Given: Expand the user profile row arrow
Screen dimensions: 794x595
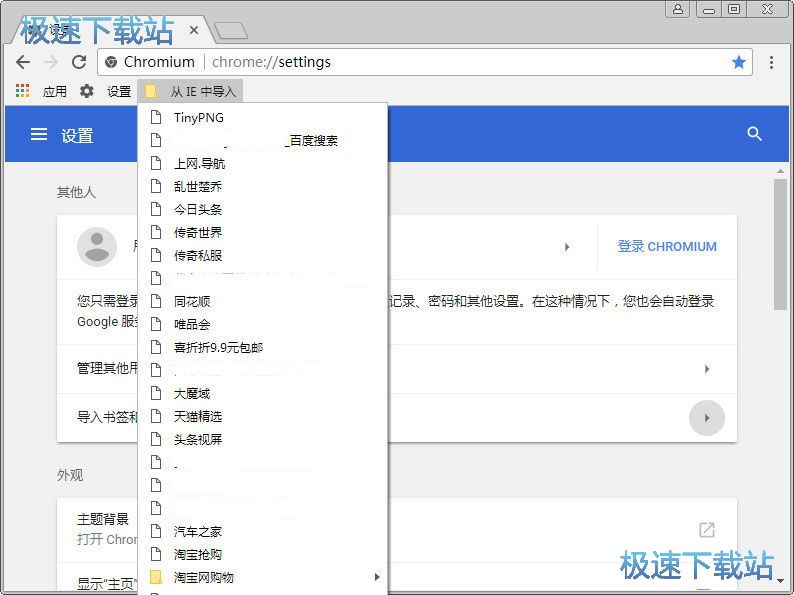Looking at the screenshot, I should coord(567,247).
